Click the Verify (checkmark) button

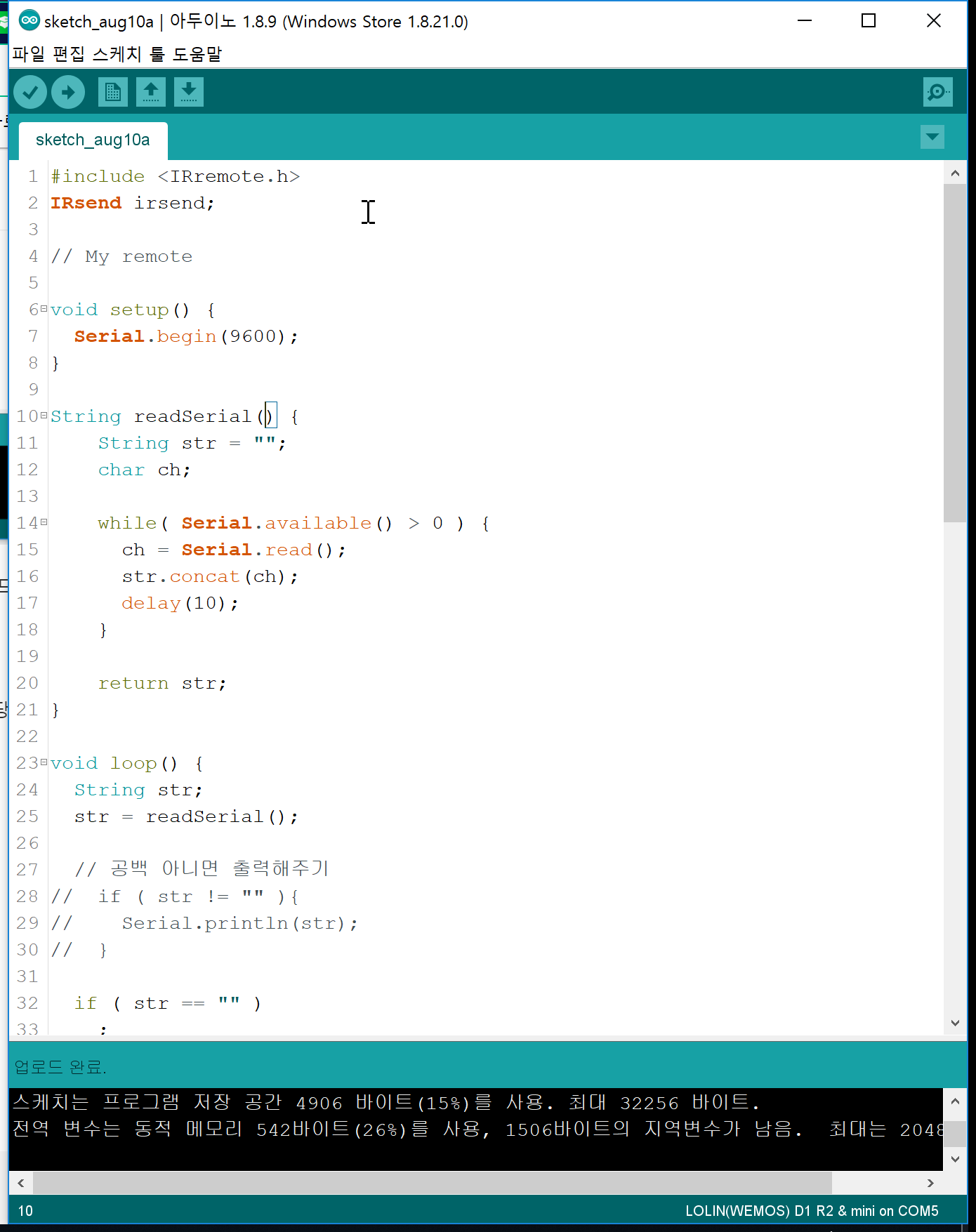point(30,92)
